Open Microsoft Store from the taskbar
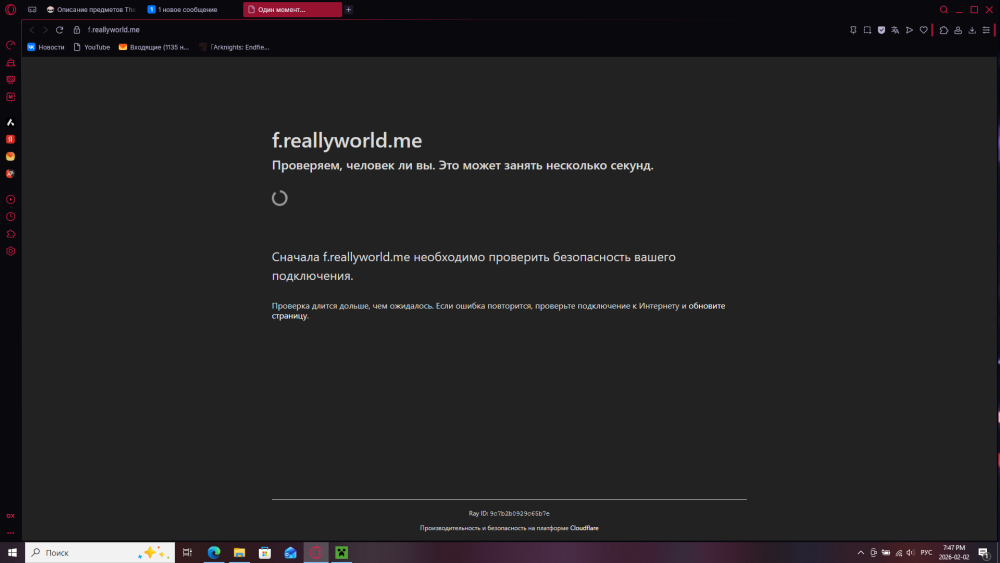Viewport: 1000px width, 563px height. pyautogui.click(x=265, y=553)
